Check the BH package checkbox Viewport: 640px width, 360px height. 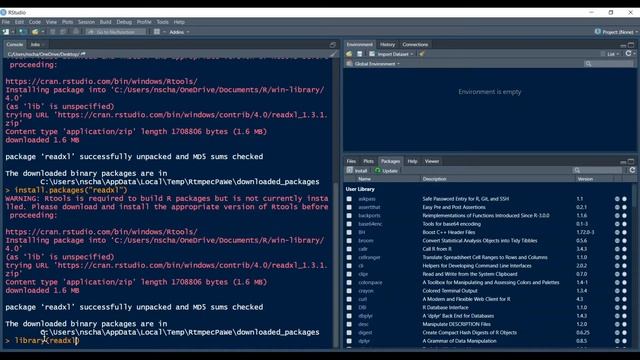[x=349, y=232]
